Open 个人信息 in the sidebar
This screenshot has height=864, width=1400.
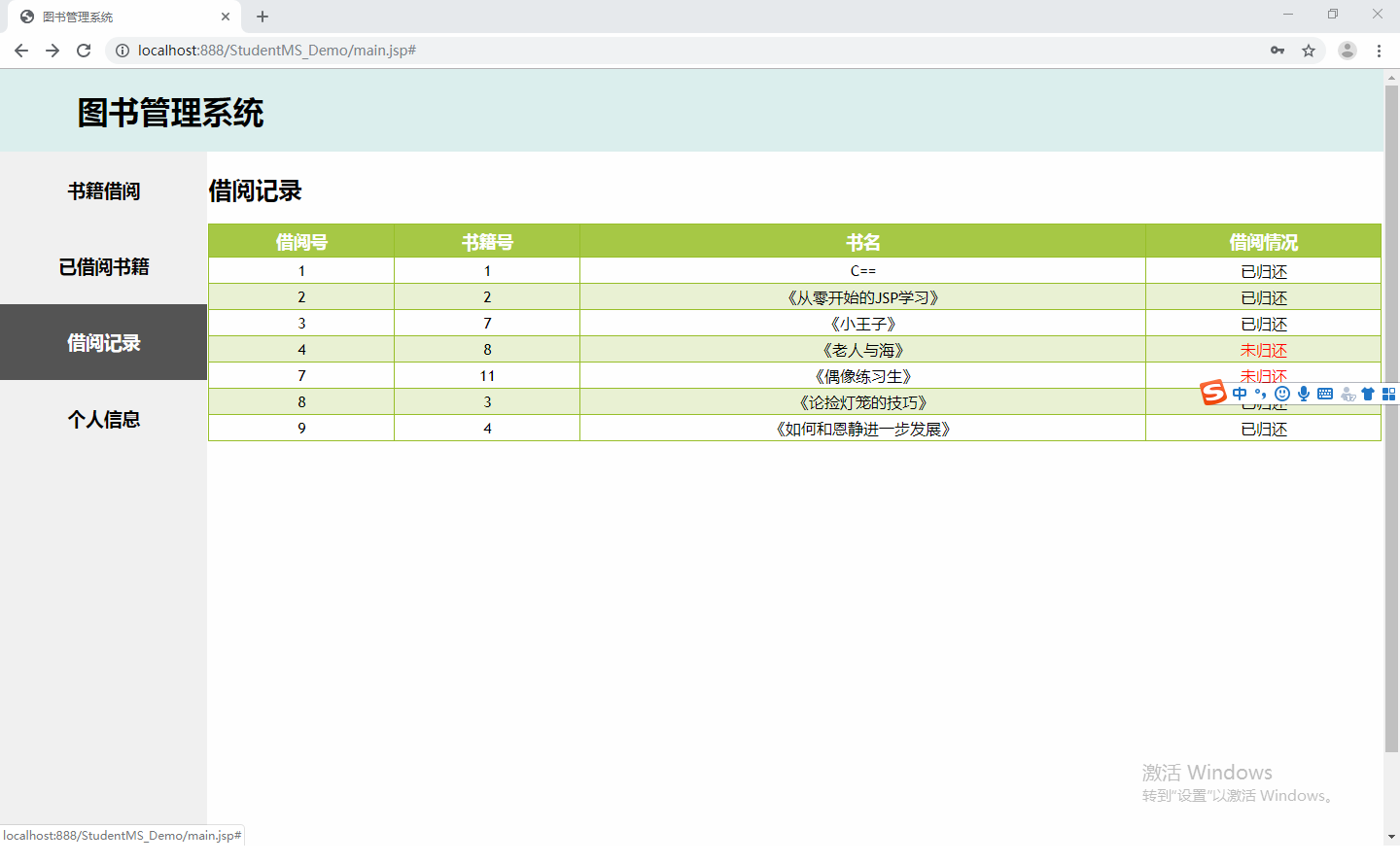103,418
